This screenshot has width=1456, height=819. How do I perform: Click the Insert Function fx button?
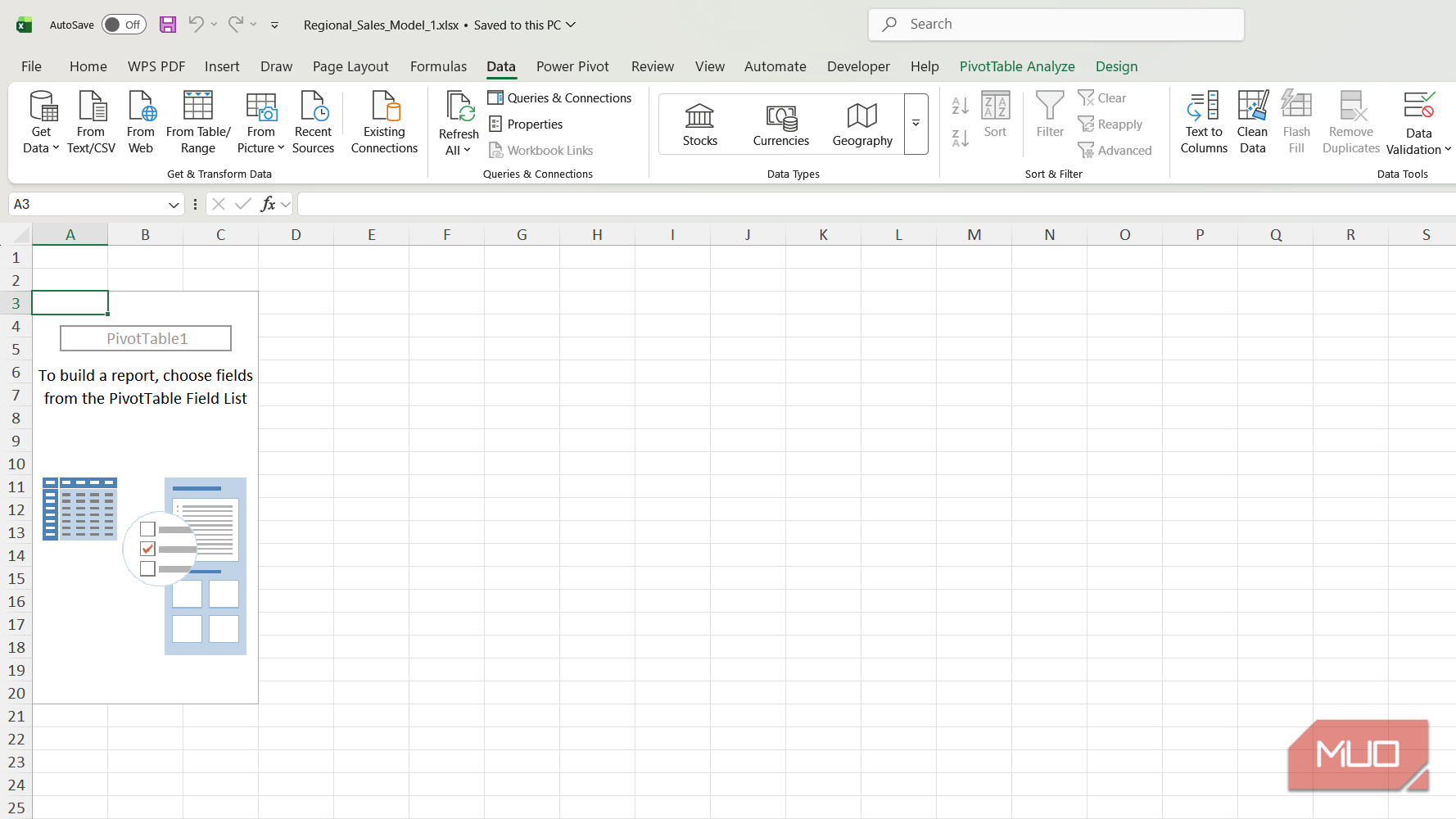(x=268, y=205)
